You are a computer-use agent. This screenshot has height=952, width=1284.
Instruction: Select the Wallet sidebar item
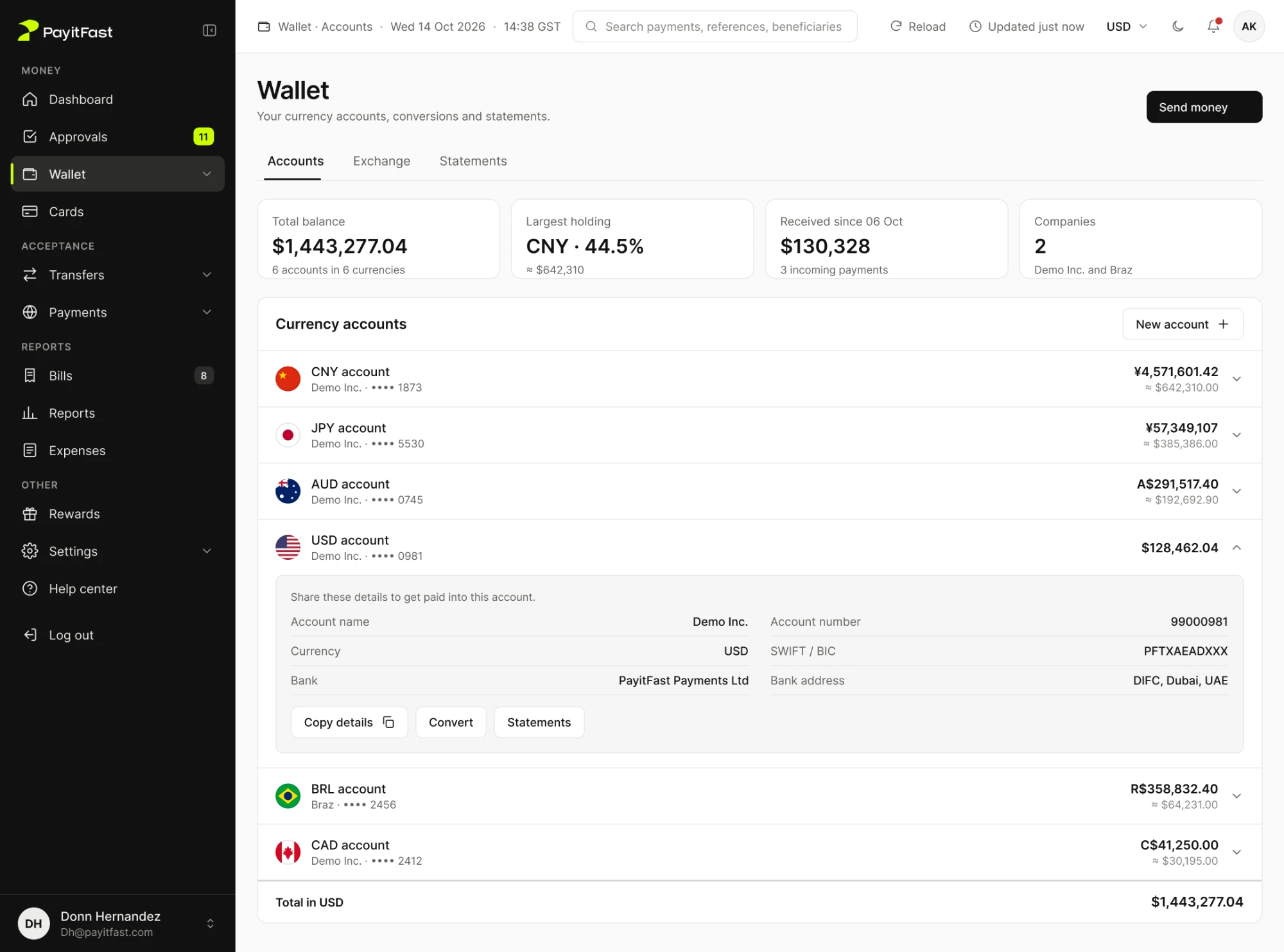tap(117, 174)
